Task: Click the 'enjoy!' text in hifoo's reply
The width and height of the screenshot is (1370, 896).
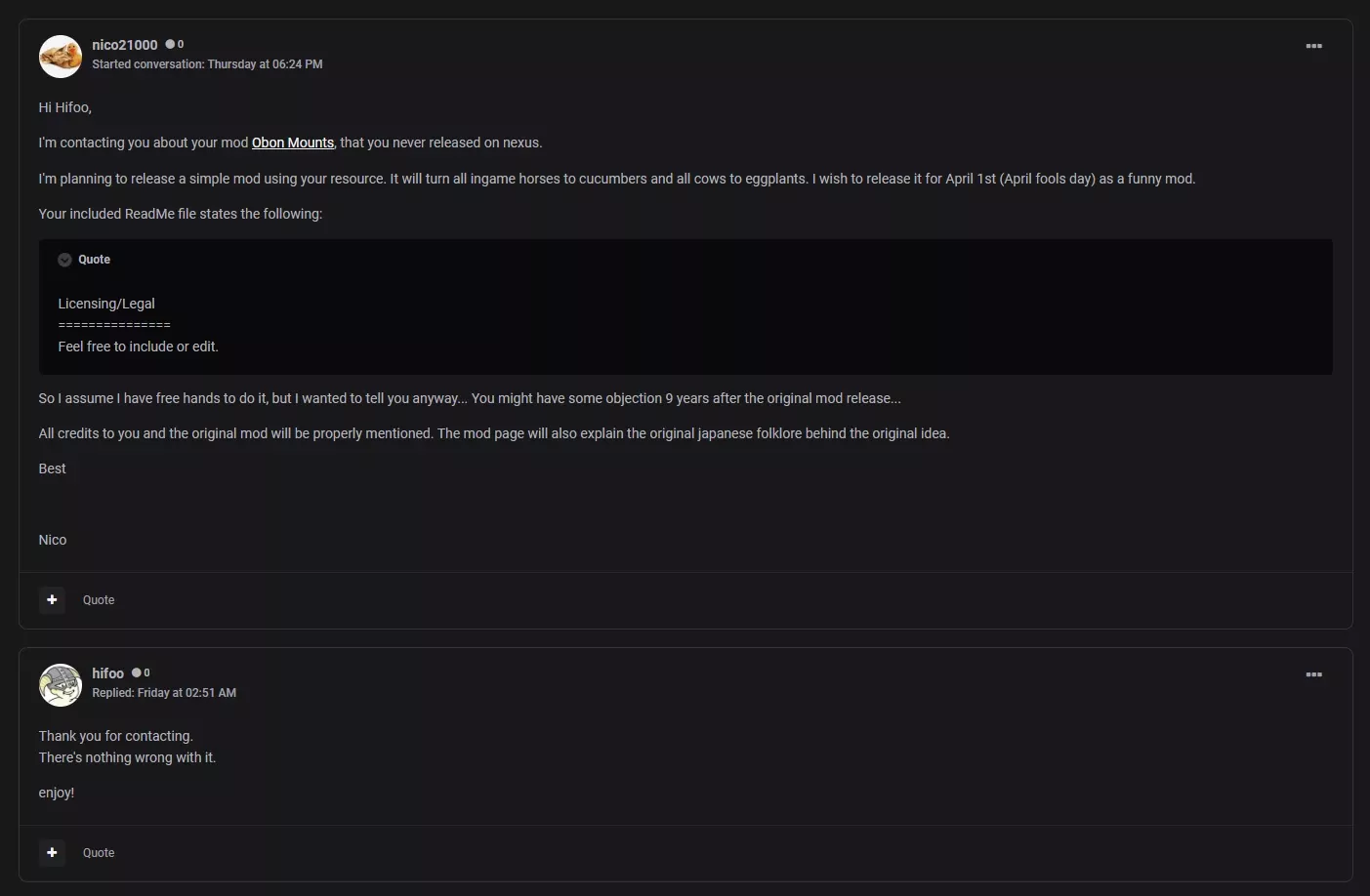Action: click(x=57, y=793)
